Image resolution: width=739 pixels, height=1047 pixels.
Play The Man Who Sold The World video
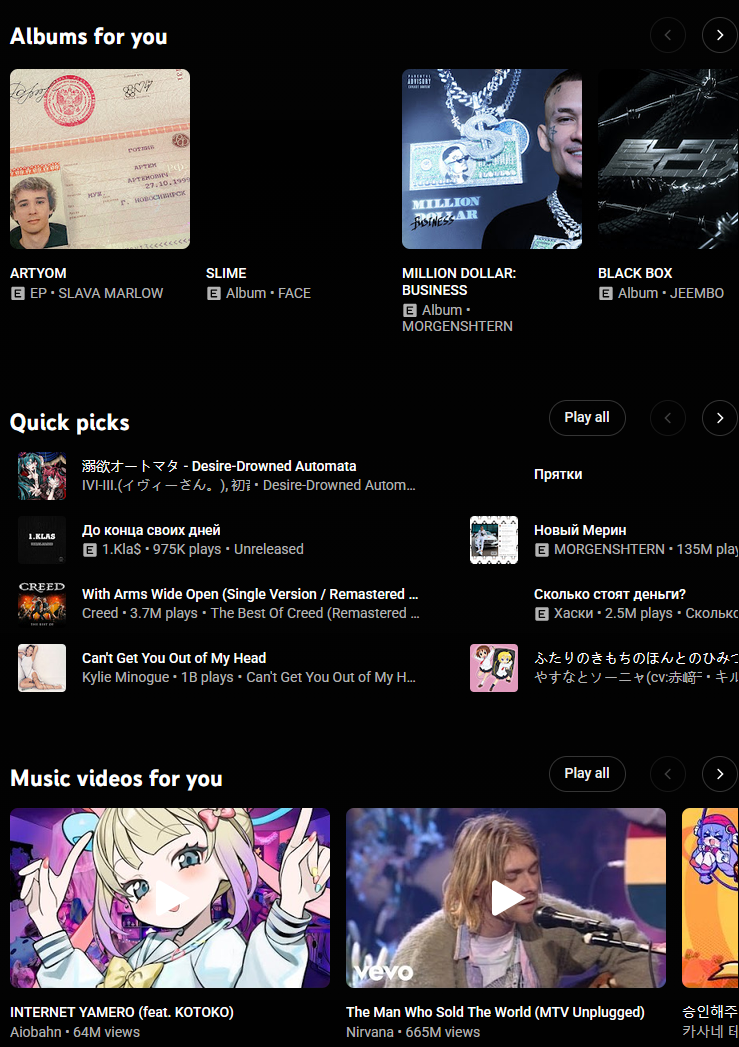506,898
